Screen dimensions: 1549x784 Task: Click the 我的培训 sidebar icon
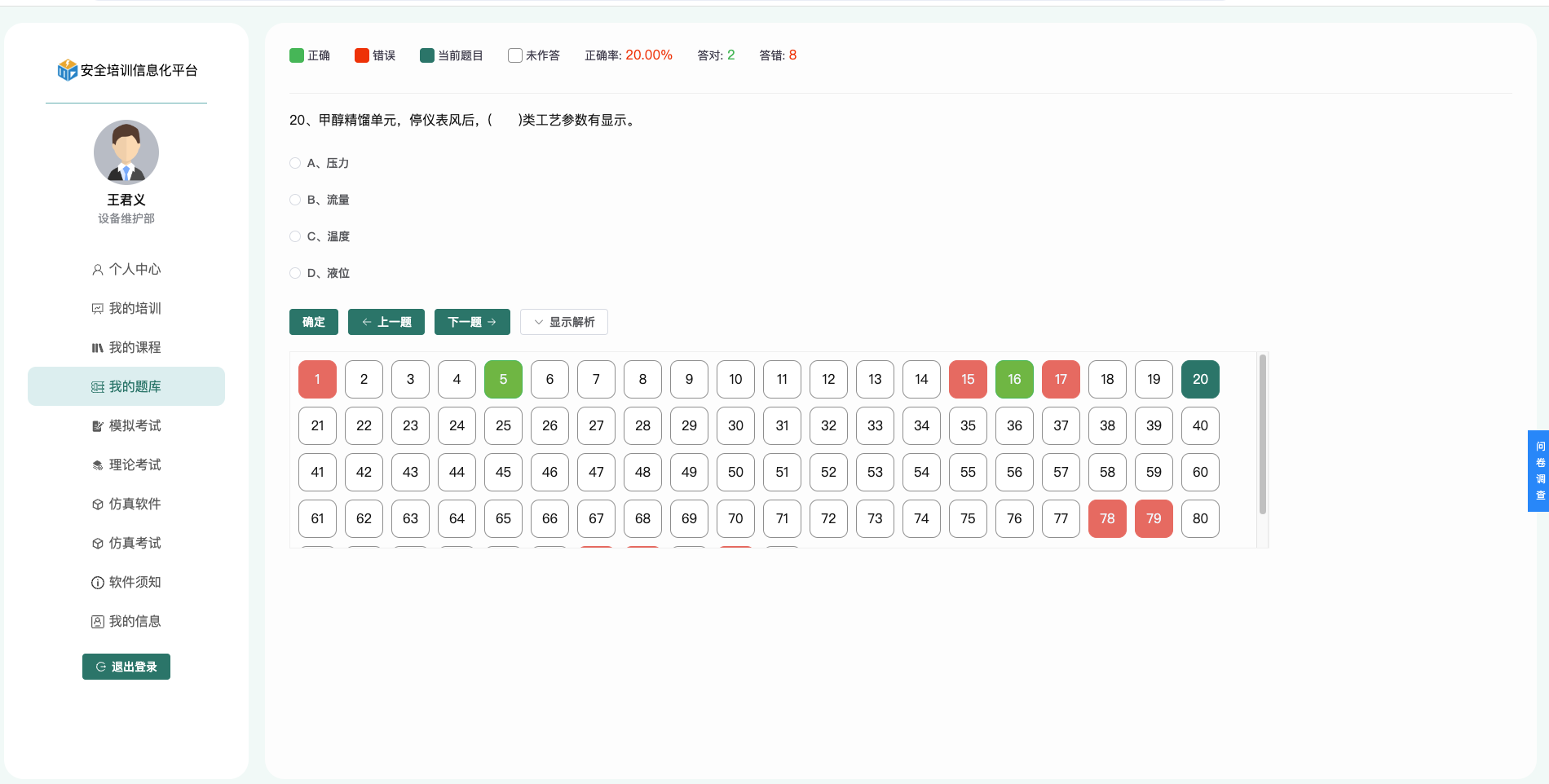click(97, 309)
